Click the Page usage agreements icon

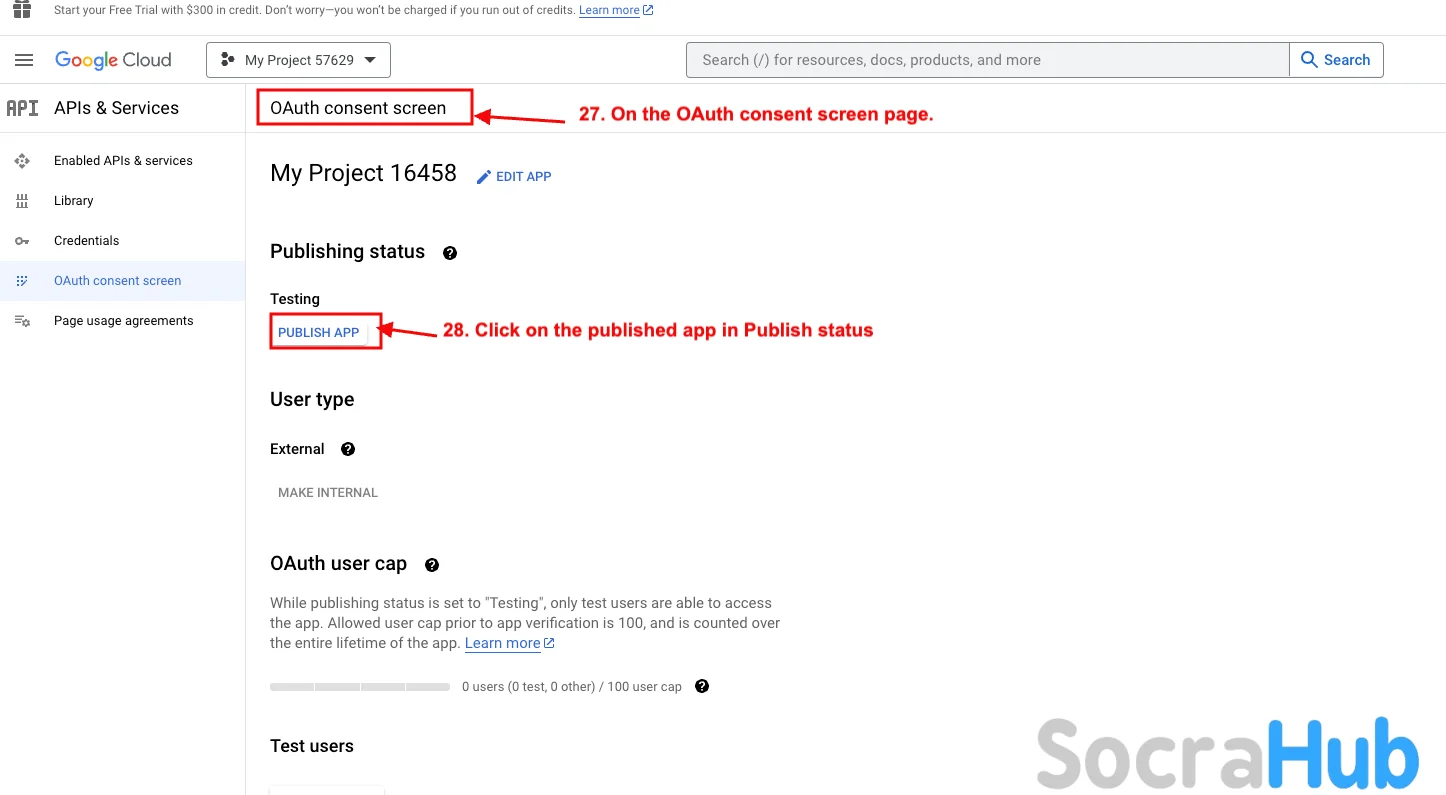click(22, 321)
